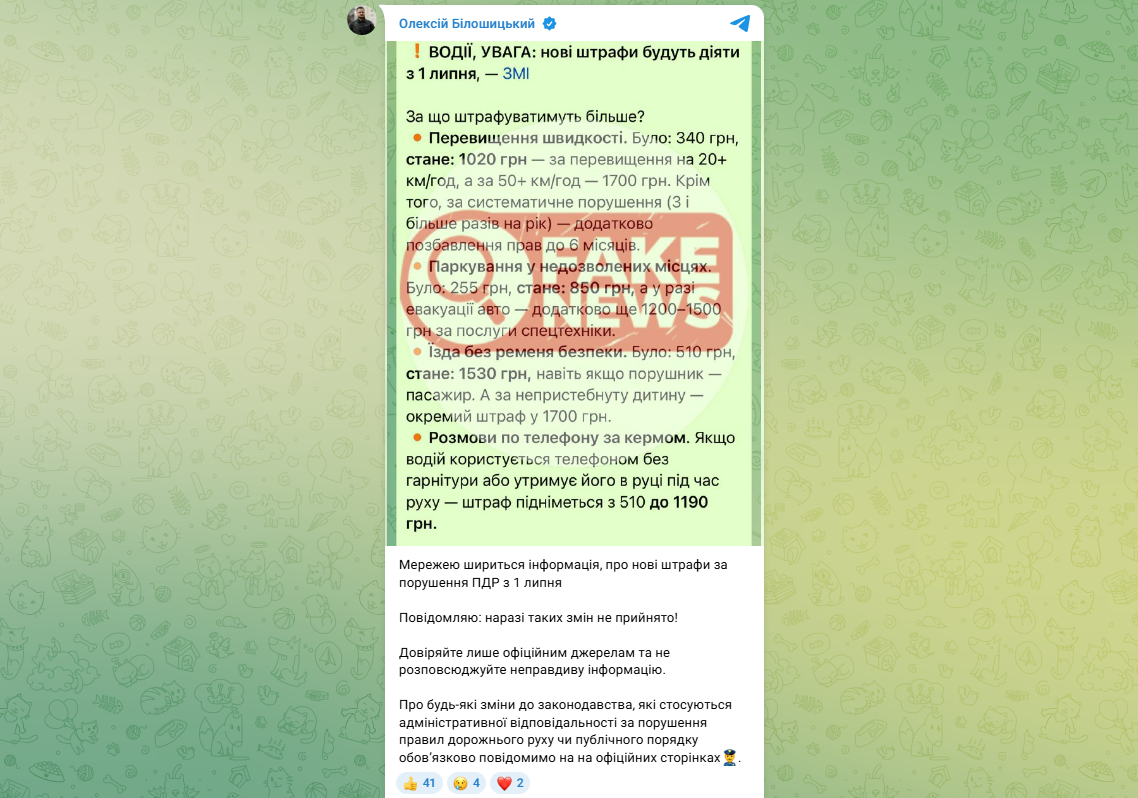This screenshot has height=798, width=1138.
Task: Toggle the red heart reaction with 2
Action: (510, 783)
